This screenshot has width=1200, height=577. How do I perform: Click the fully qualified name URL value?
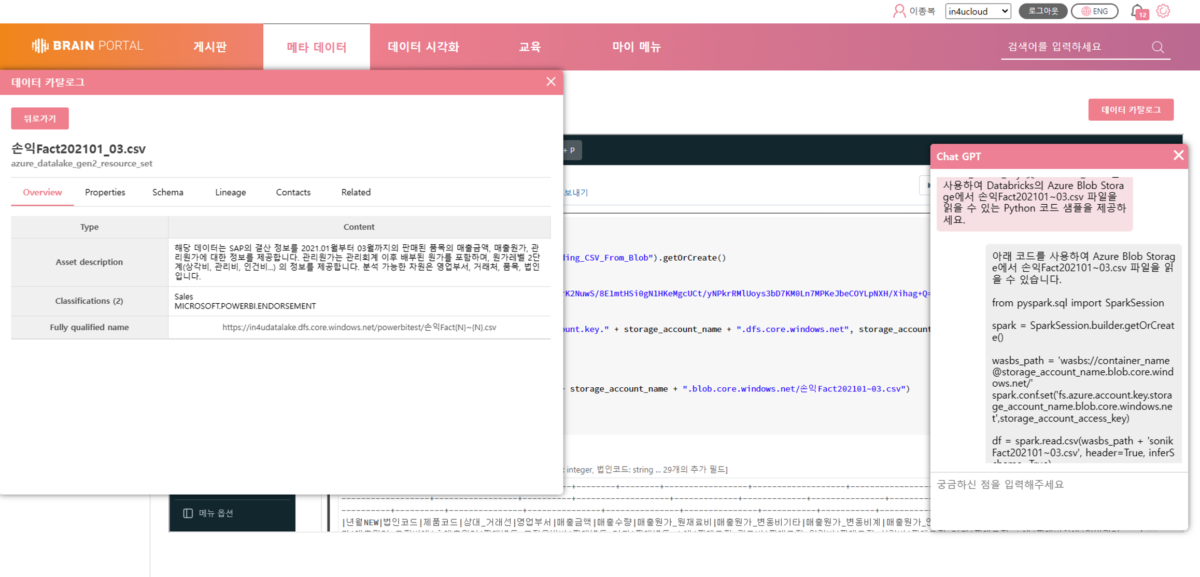click(x=359, y=327)
